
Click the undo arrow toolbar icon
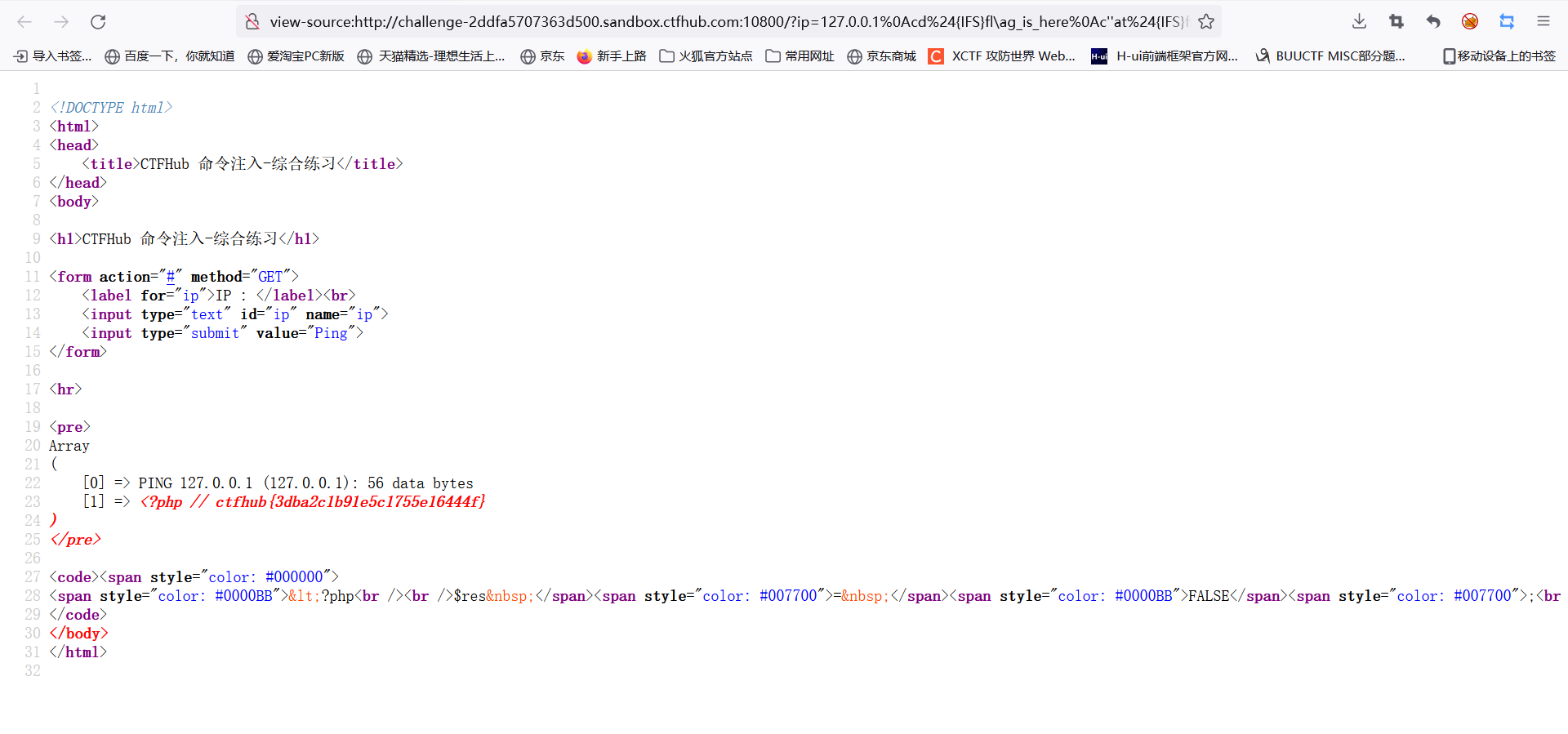(1433, 22)
